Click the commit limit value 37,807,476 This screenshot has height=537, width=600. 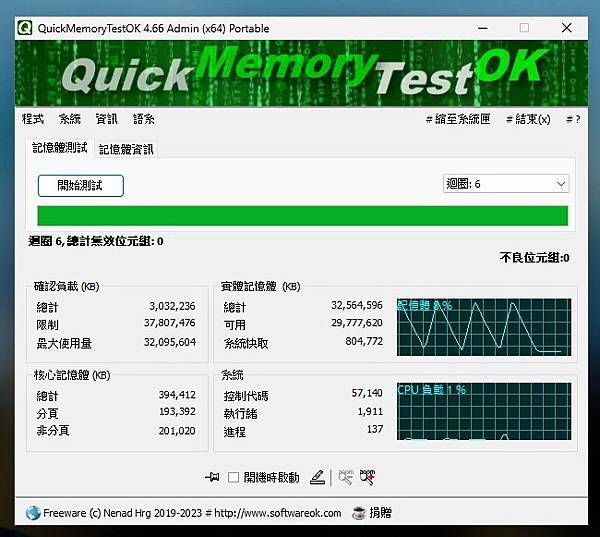(170, 323)
